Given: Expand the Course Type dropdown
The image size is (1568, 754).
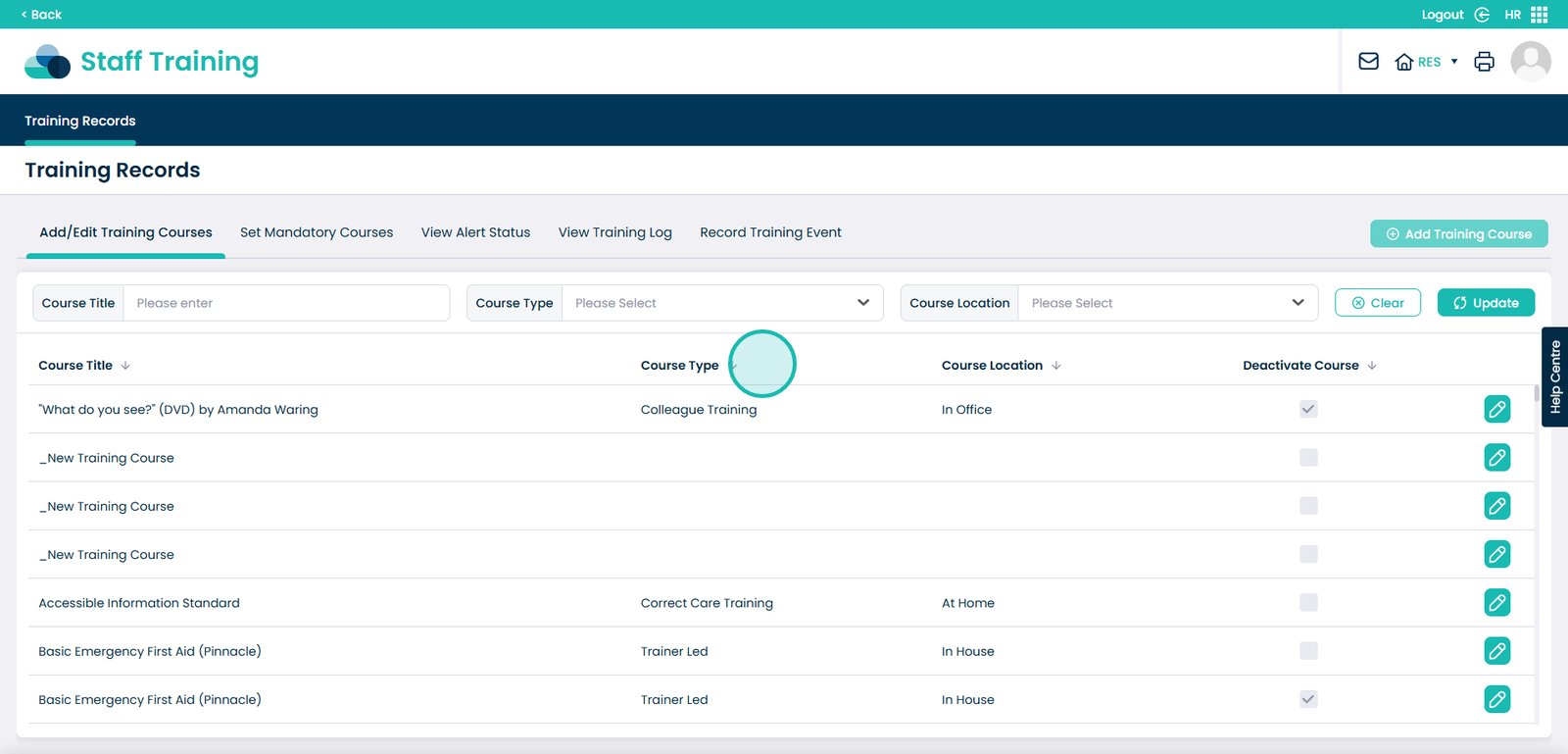Looking at the screenshot, I should coord(722,303).
